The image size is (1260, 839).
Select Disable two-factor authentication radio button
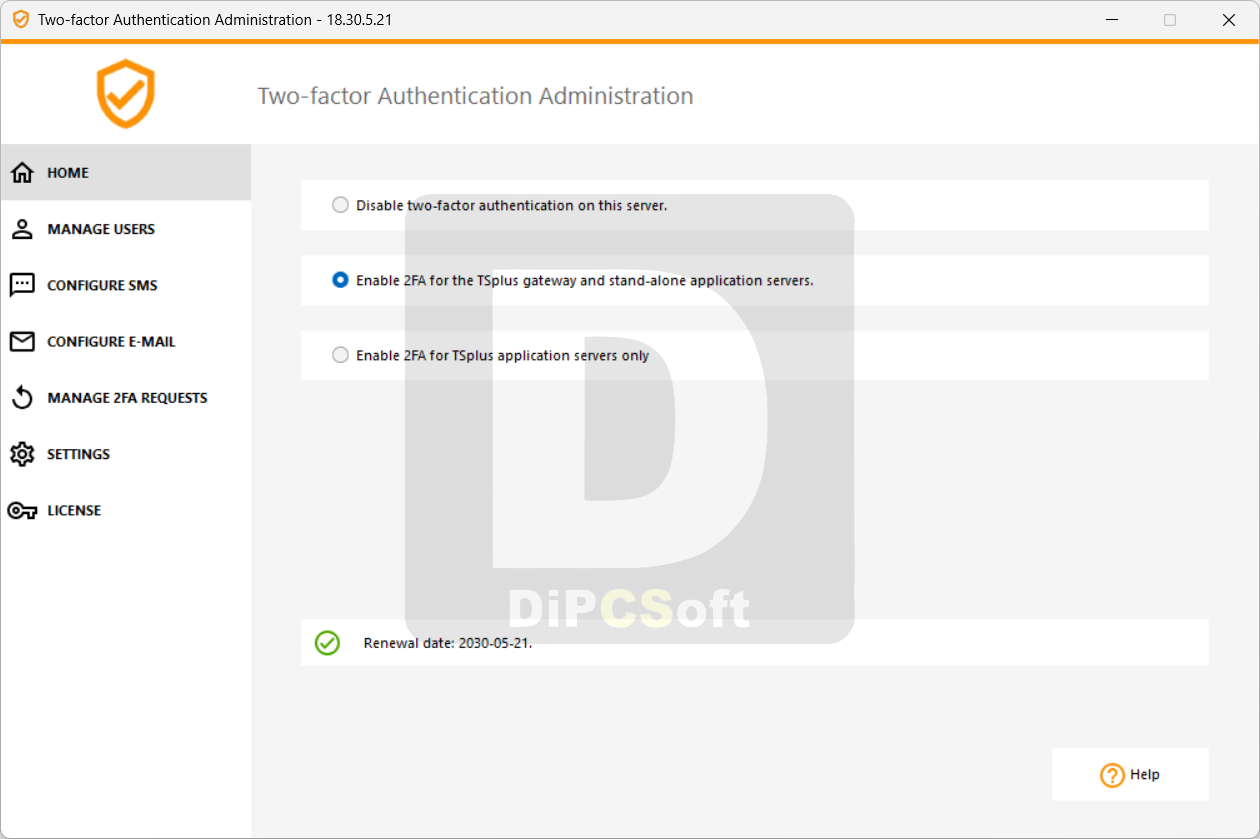(340, 205)
